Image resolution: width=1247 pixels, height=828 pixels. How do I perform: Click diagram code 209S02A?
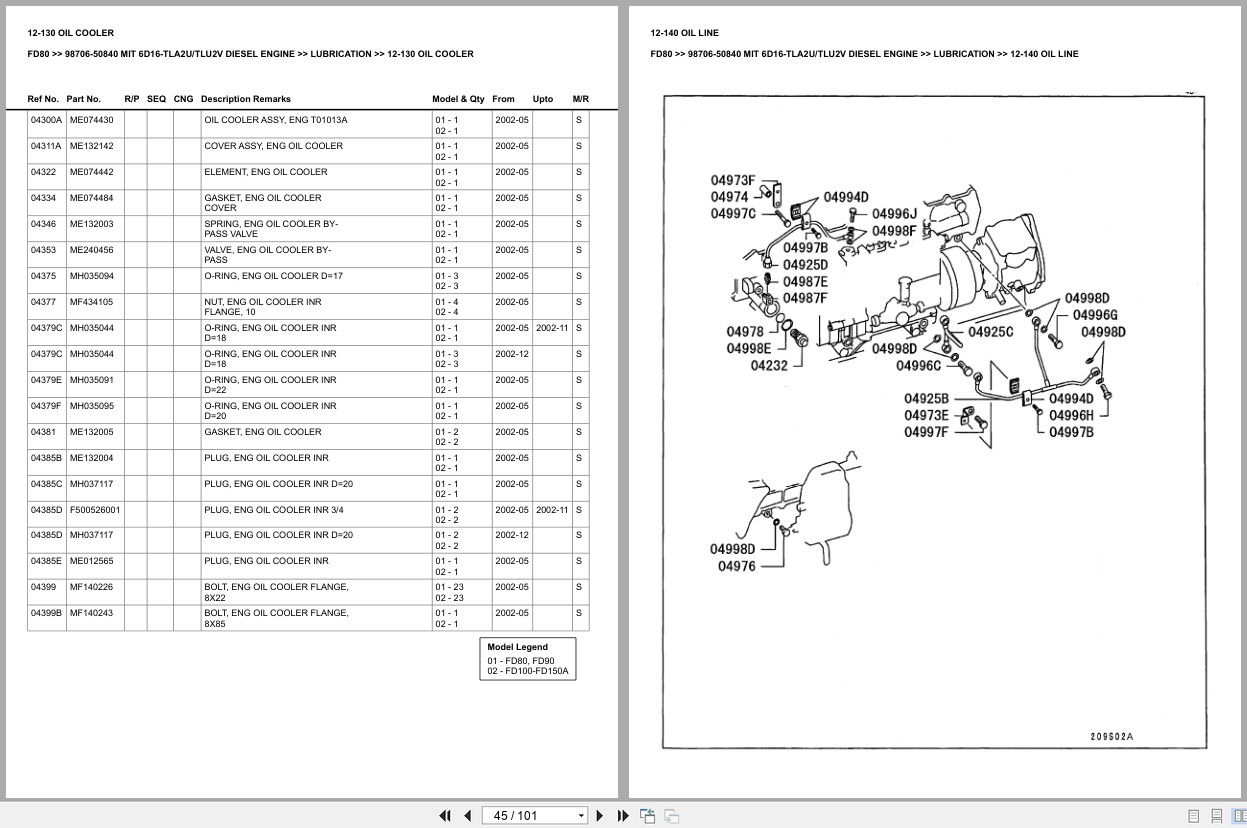click(x=1111, y=737)
